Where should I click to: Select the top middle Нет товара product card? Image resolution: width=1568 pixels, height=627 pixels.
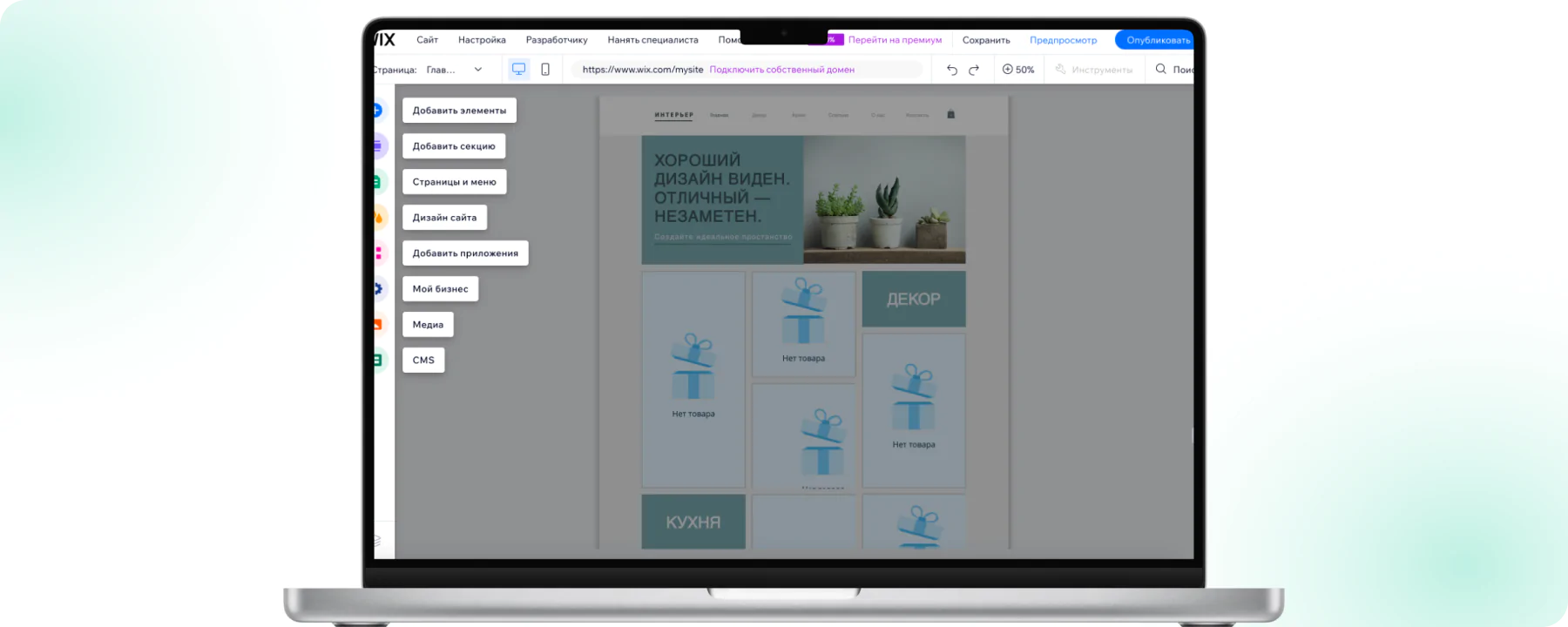point(803,324)
